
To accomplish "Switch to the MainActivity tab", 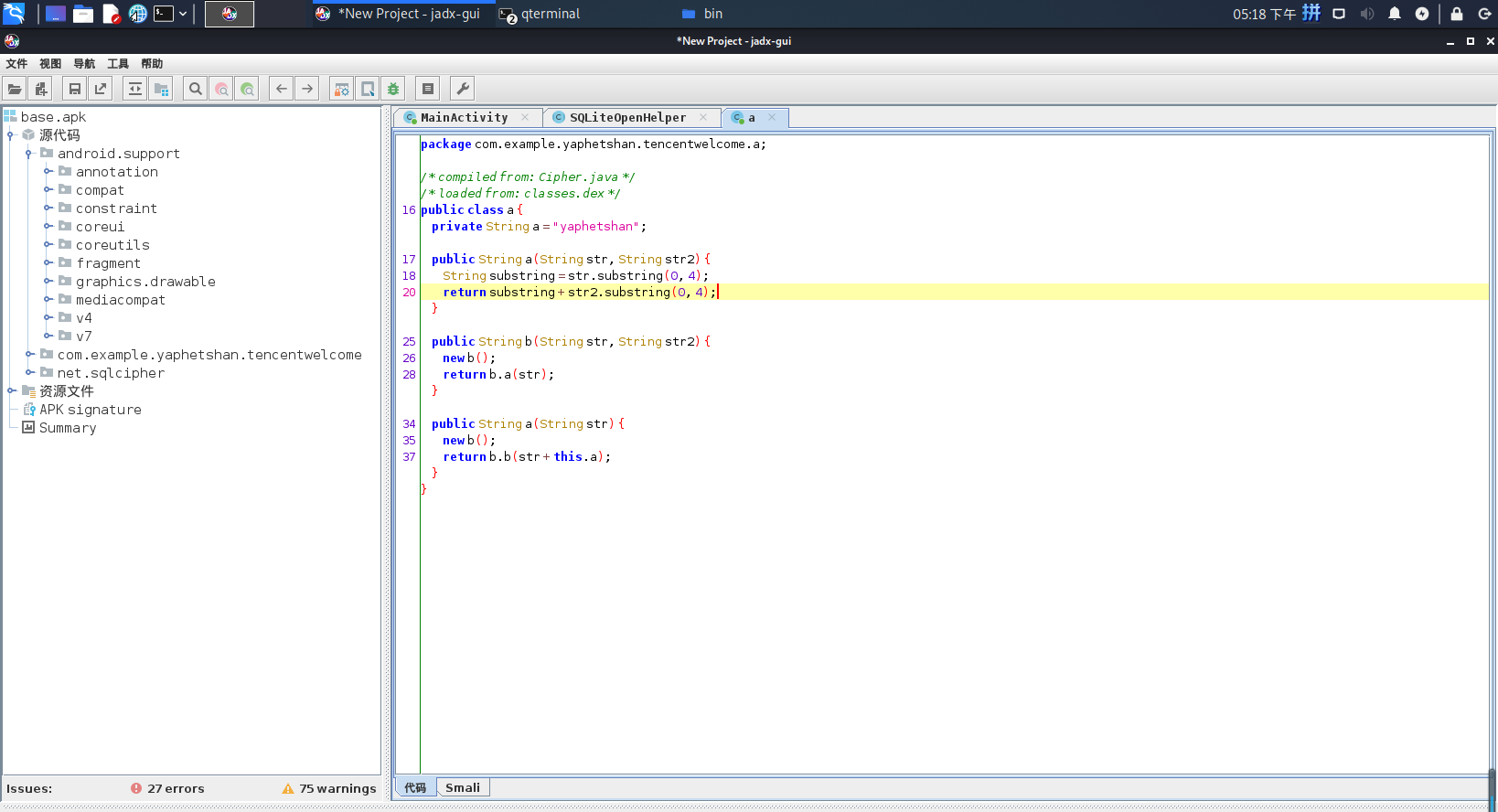I will (x=464, y=118).
